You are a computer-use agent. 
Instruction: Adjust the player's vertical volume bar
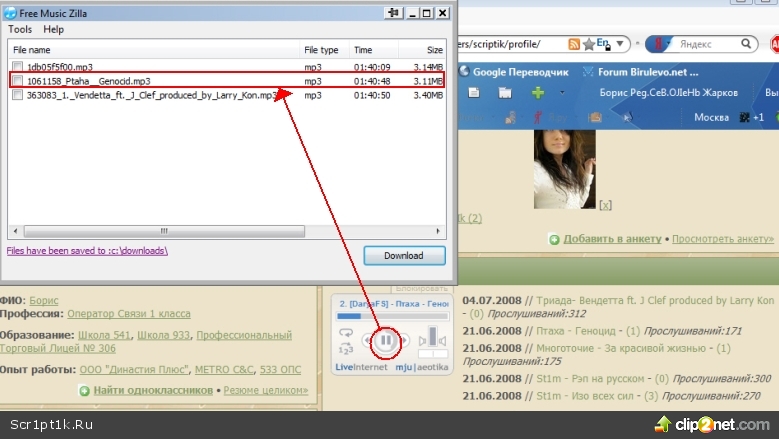(x=433, y=336)
